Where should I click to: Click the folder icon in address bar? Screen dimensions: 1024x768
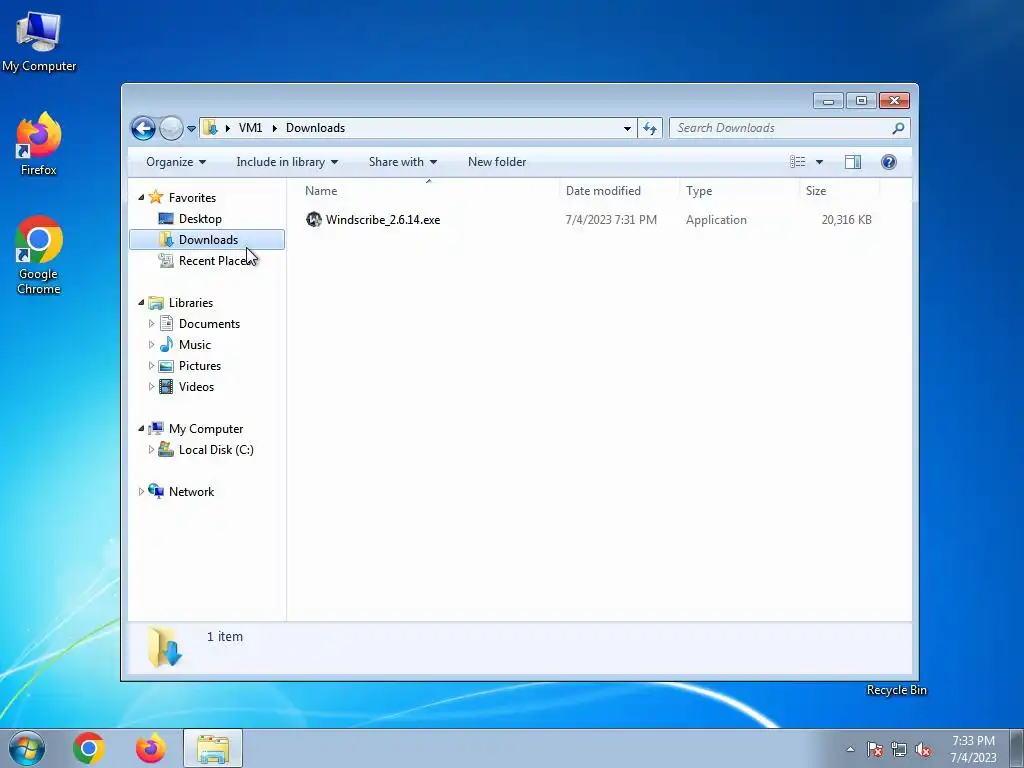pos(210,127)
